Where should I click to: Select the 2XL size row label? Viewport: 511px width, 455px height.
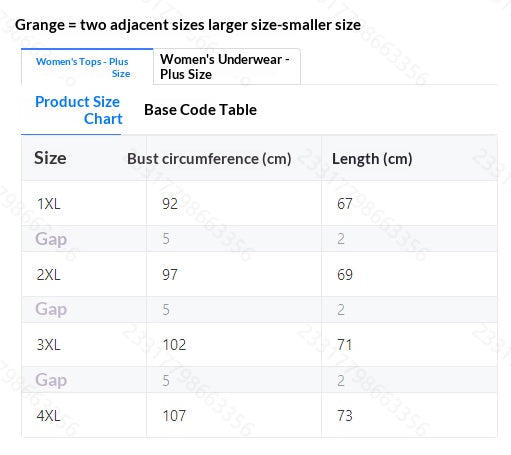pos(49,275)
